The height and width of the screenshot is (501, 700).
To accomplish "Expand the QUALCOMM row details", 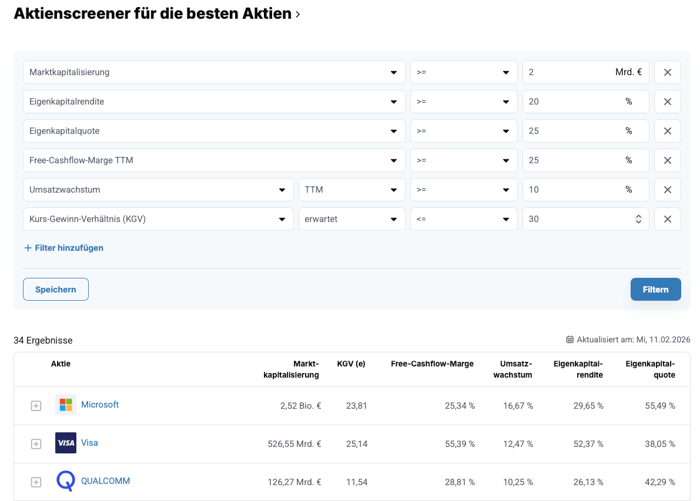I will point(36,482).
